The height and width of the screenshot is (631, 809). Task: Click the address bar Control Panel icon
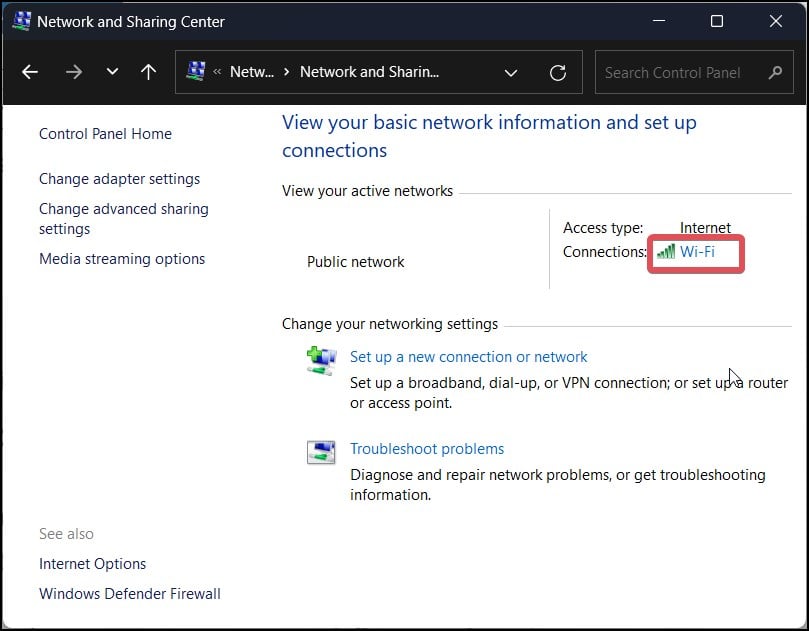(x=196, y=72)
